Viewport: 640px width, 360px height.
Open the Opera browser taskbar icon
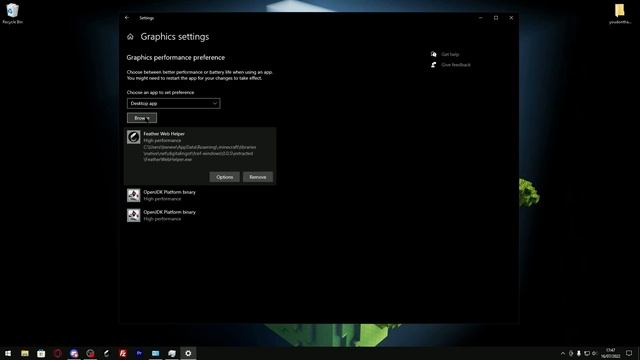point(58,353)
